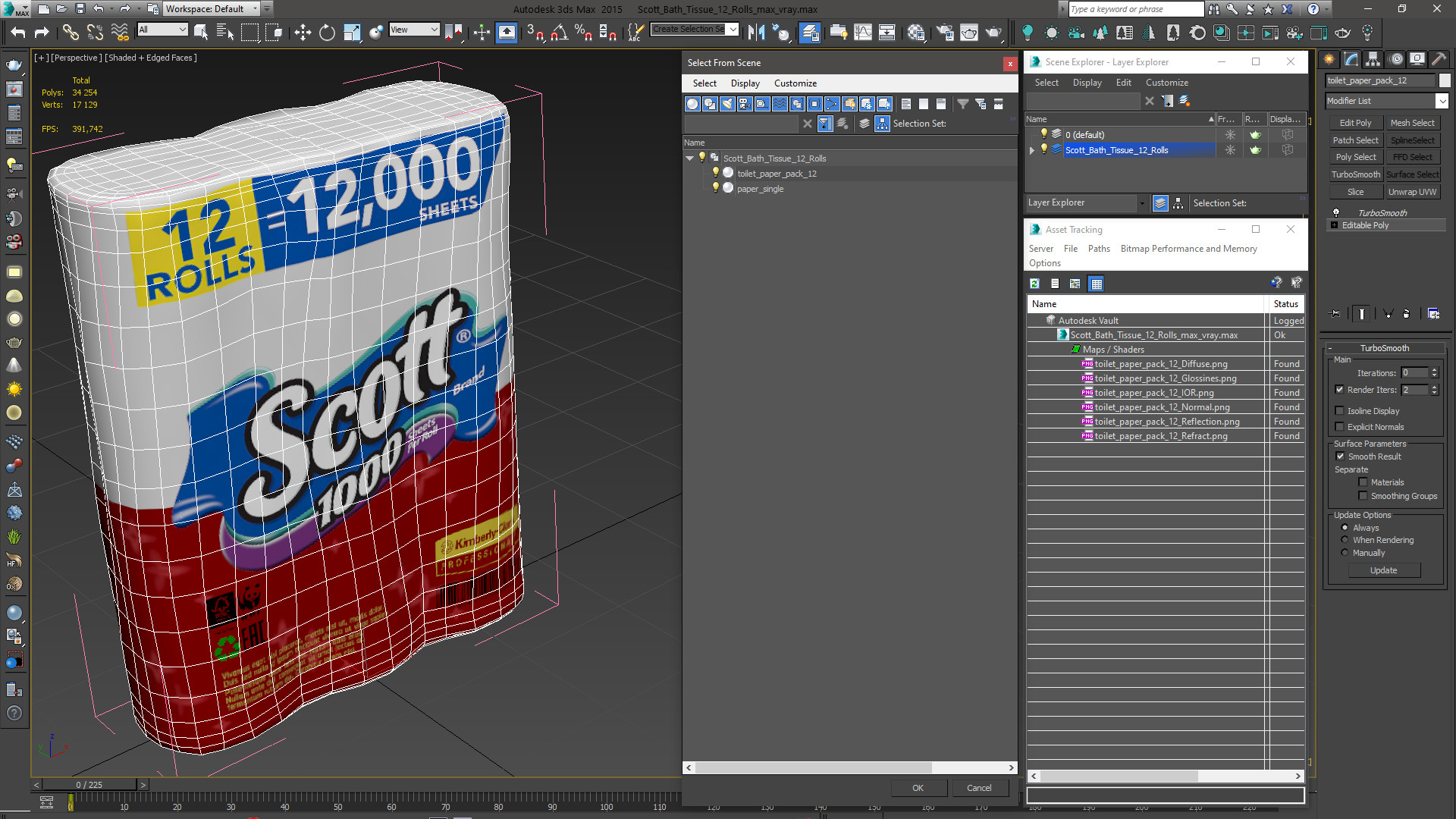Open Customize menu in Select From Scene

[795, 83]
